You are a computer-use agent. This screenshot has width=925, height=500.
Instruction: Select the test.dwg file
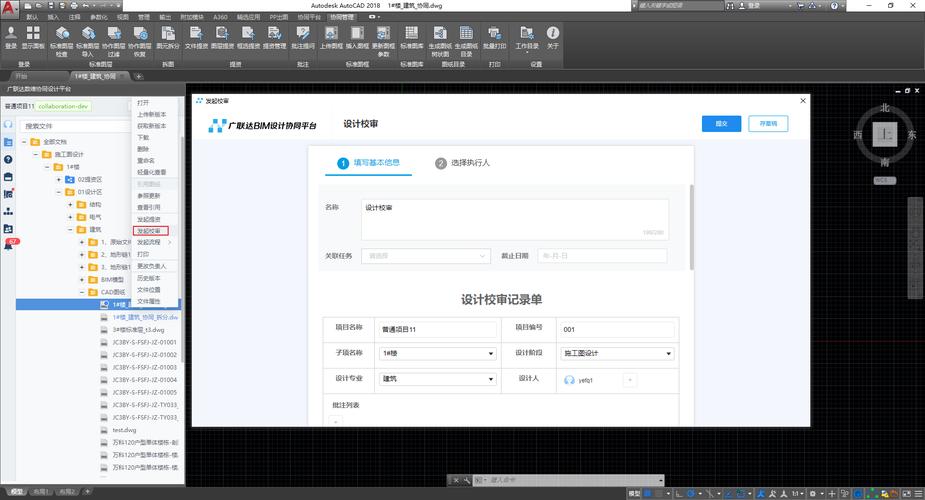(124, 430)
